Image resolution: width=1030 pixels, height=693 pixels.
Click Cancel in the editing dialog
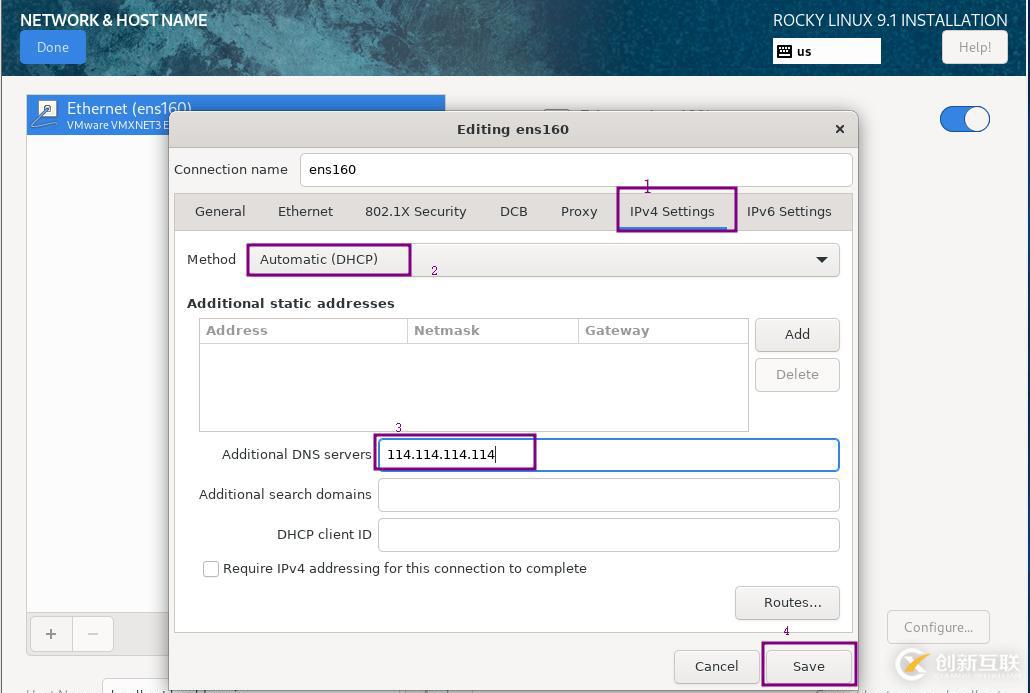coord(716,666)
